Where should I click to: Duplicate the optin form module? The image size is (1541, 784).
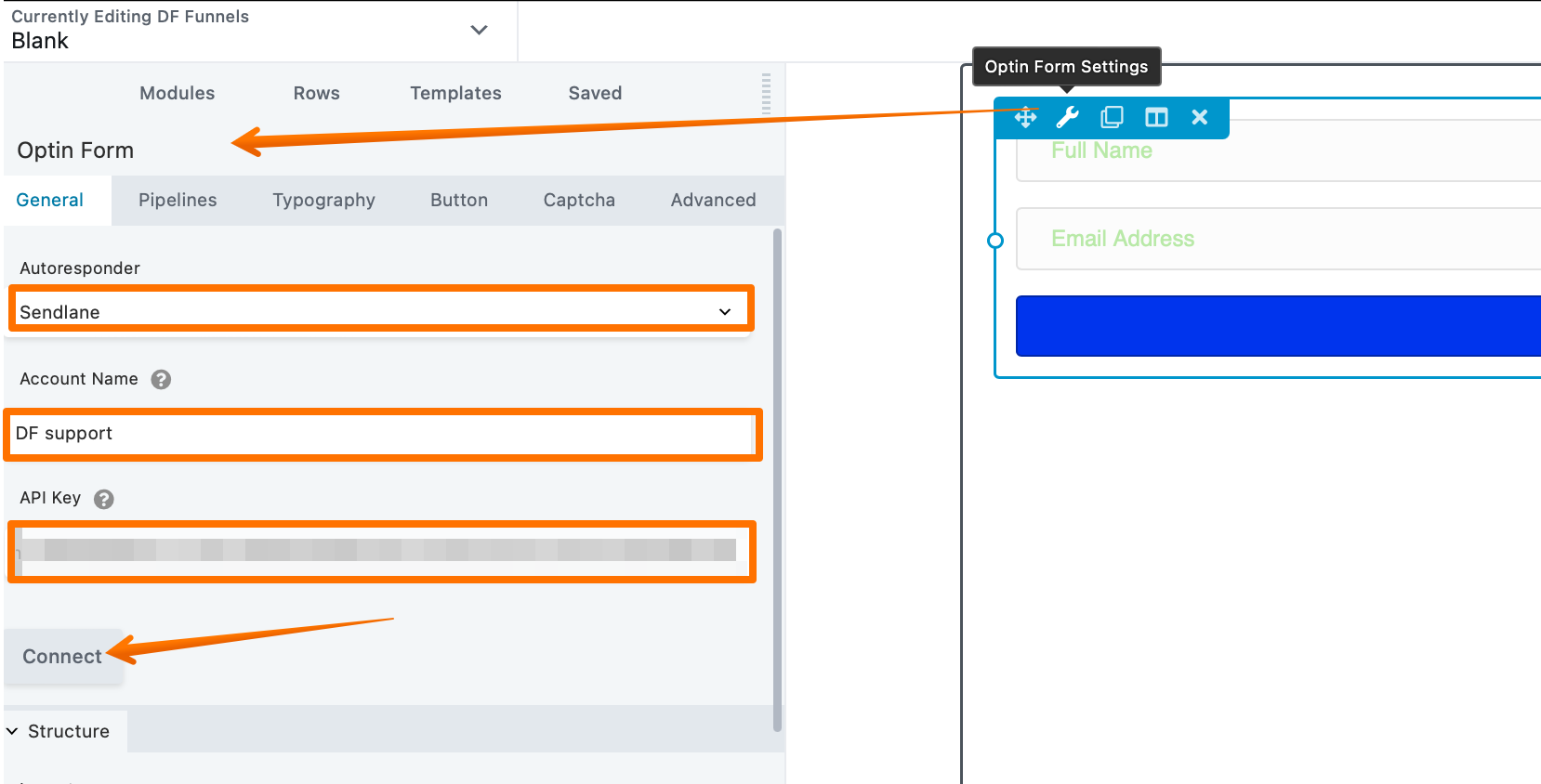click(x=1112, y=117)
